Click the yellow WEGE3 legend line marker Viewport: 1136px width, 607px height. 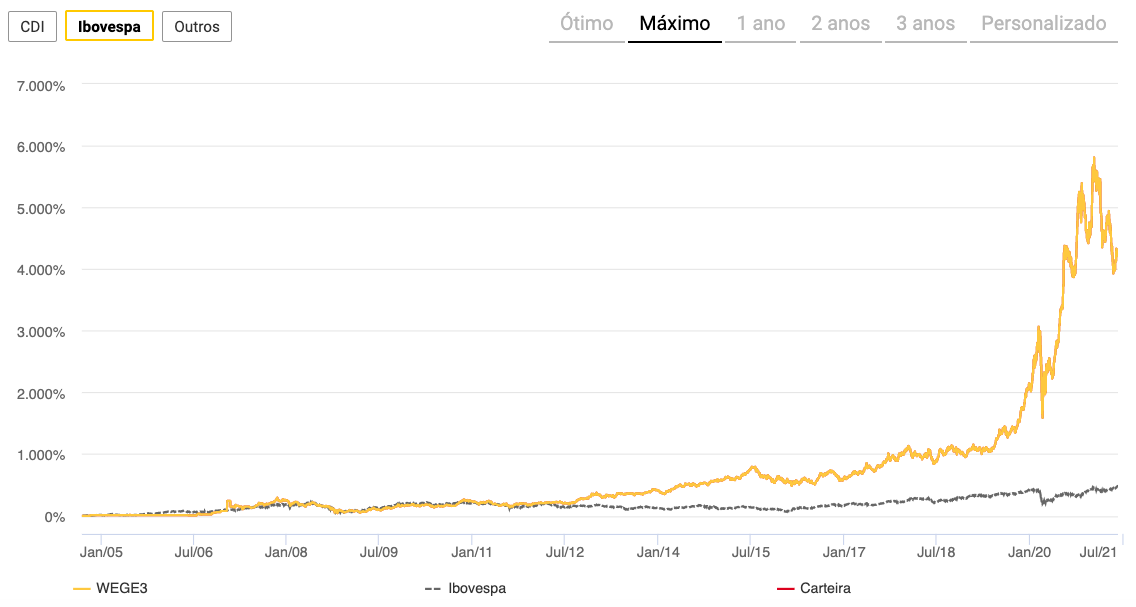click(83, 589)
